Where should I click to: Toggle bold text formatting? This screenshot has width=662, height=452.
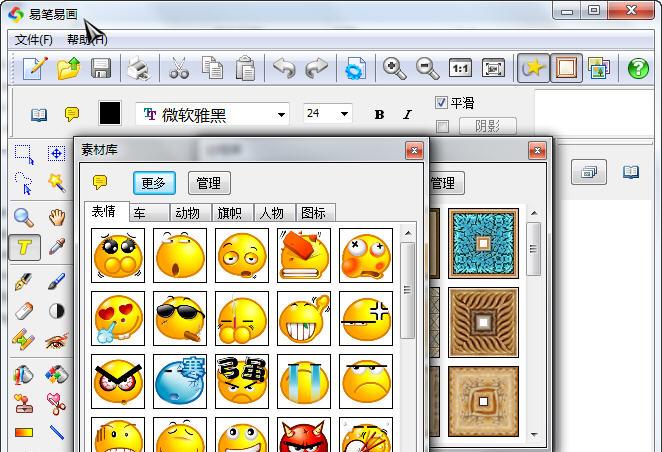(x=379, y=114)
